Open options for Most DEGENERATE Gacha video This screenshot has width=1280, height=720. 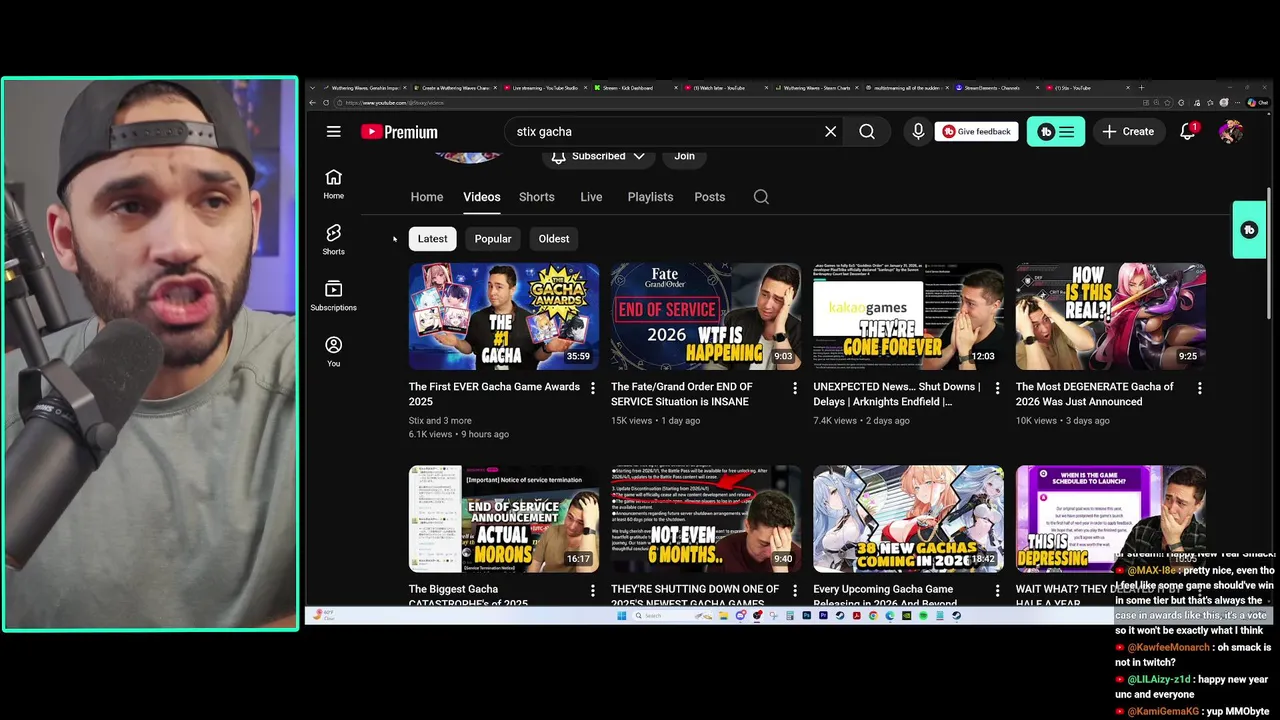coord(1200,388)
